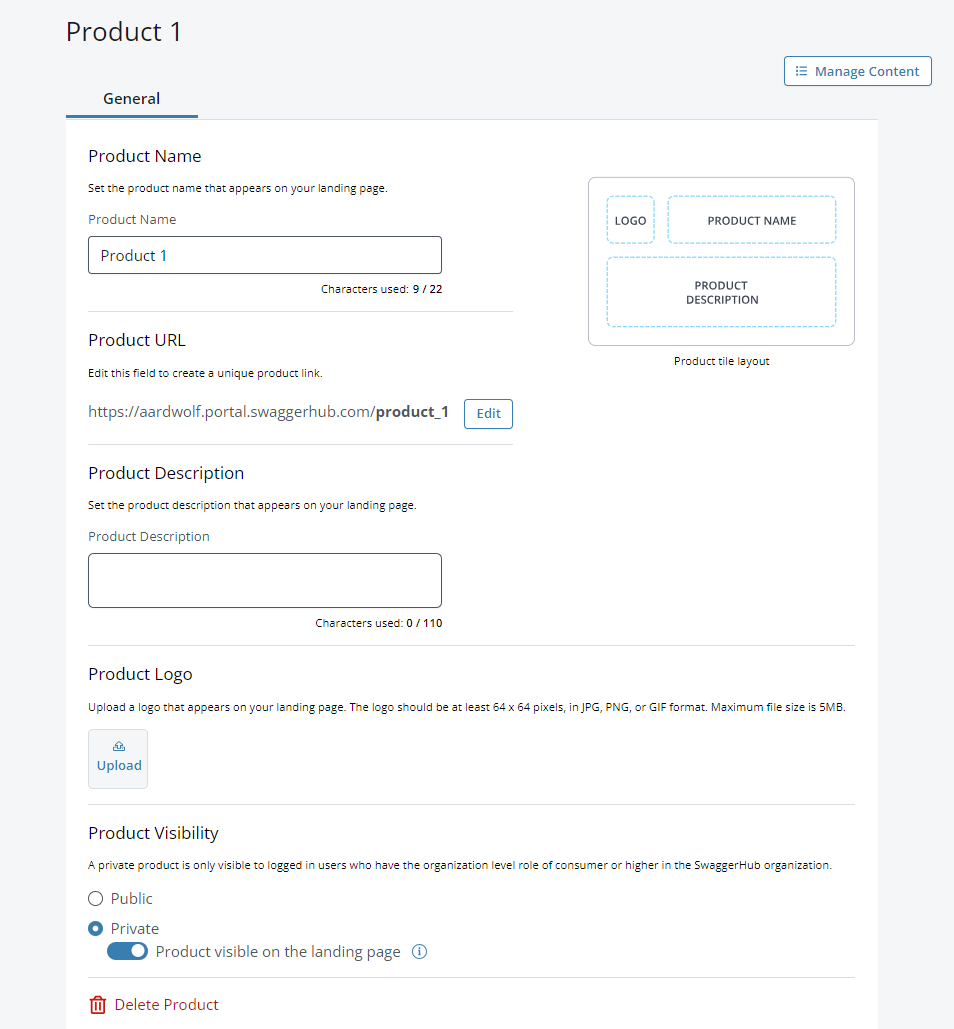Click inside the Product Name input field
The height and width of the screenshot is (1029, 954).
pos(264,255)
